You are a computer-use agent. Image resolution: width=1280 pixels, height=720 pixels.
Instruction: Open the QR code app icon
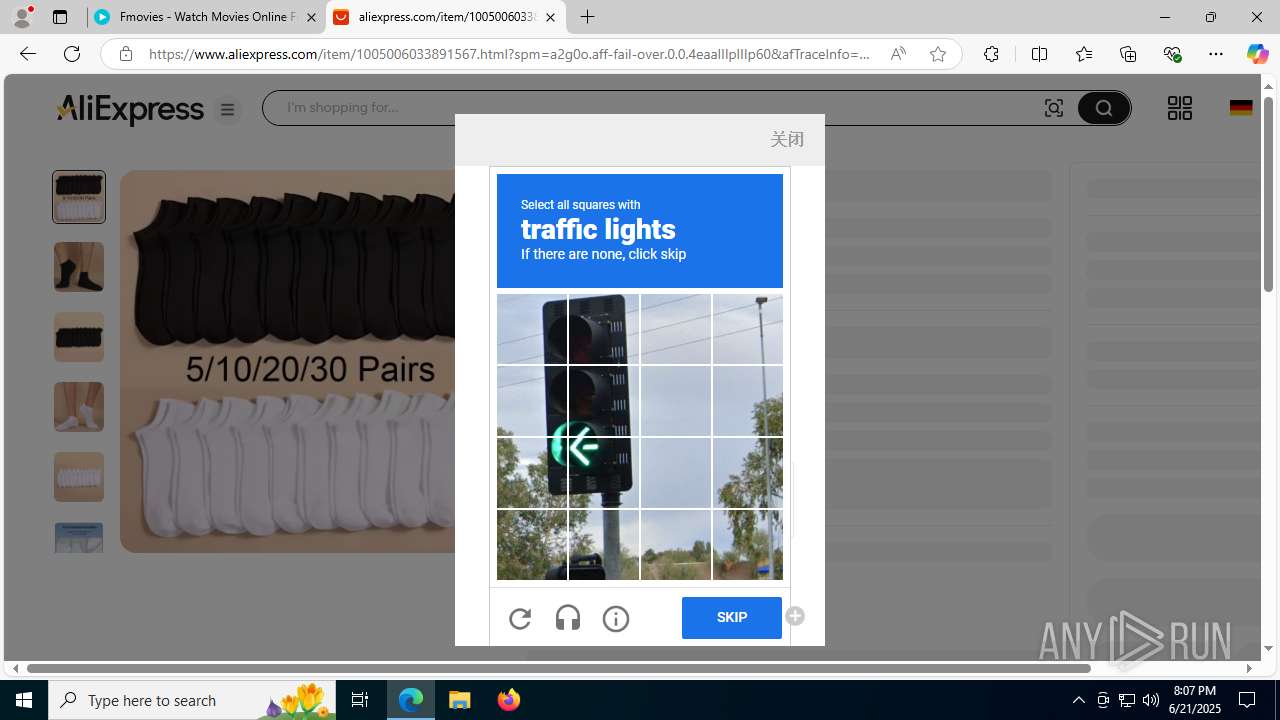tap(1180, 108)
